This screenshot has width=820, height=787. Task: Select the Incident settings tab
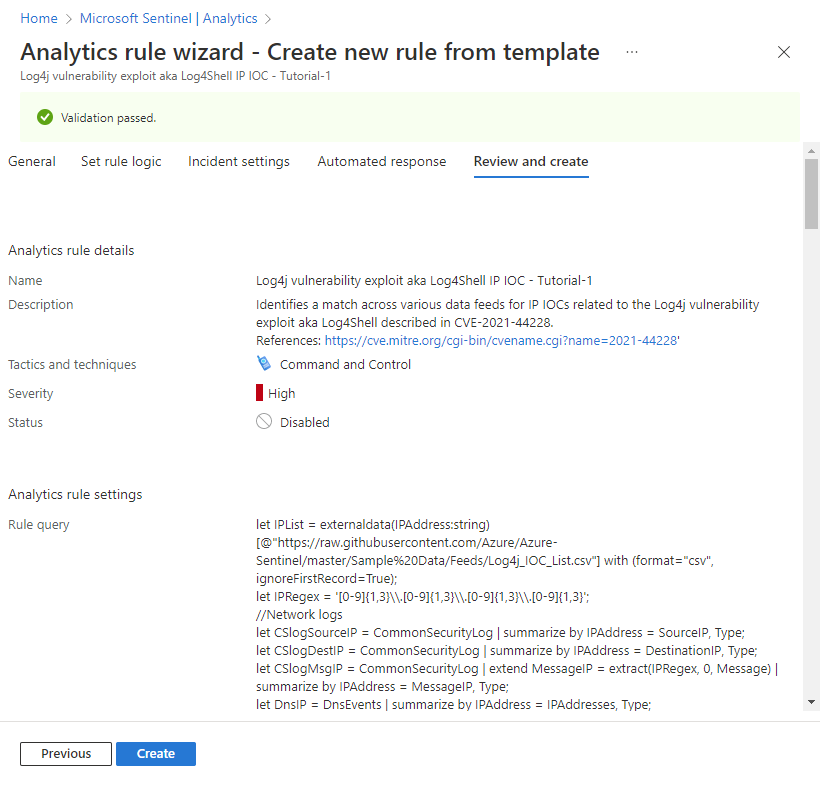coord(238,161)
